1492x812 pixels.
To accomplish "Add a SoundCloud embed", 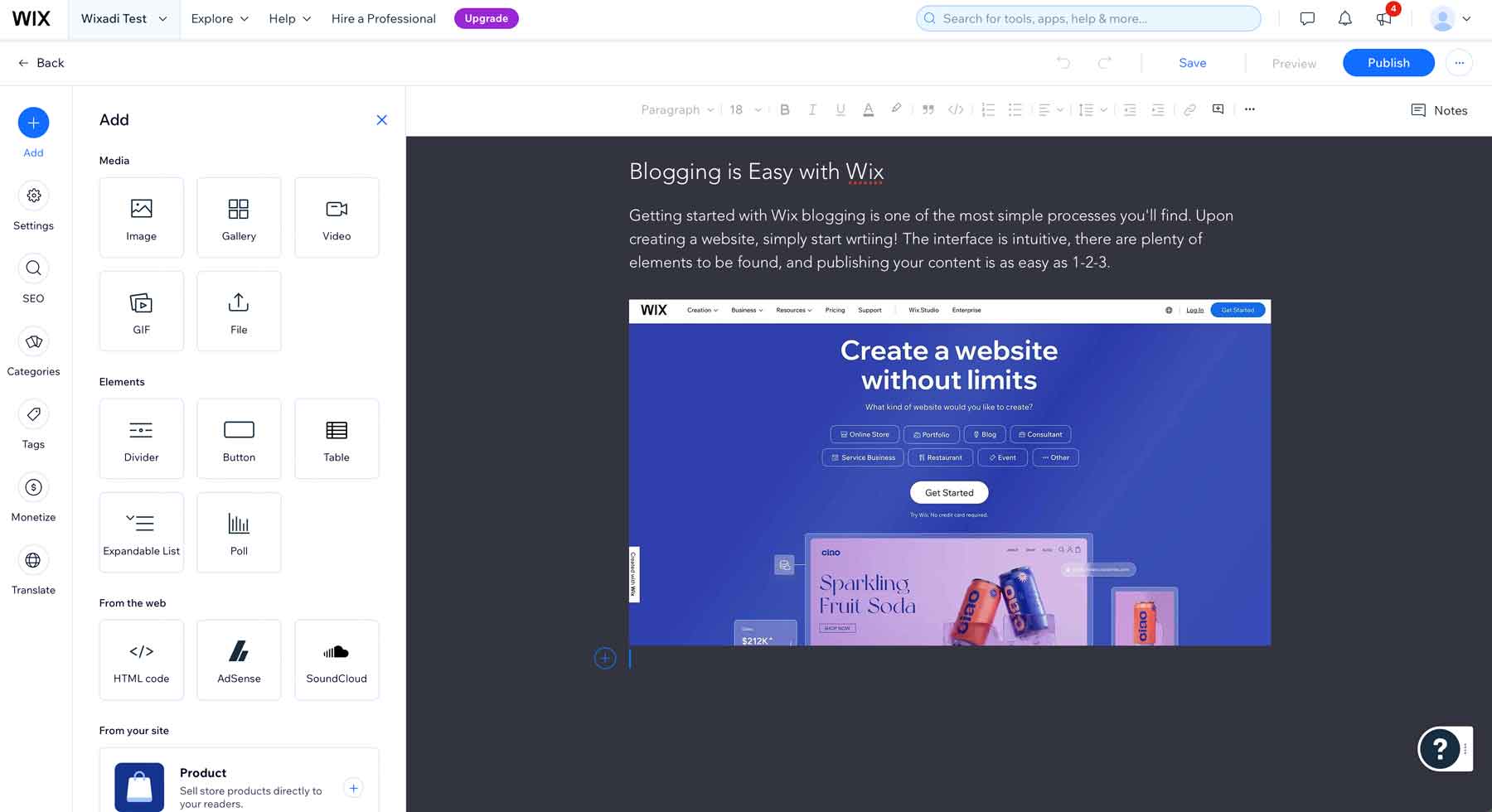I will (x=337, y=660).
